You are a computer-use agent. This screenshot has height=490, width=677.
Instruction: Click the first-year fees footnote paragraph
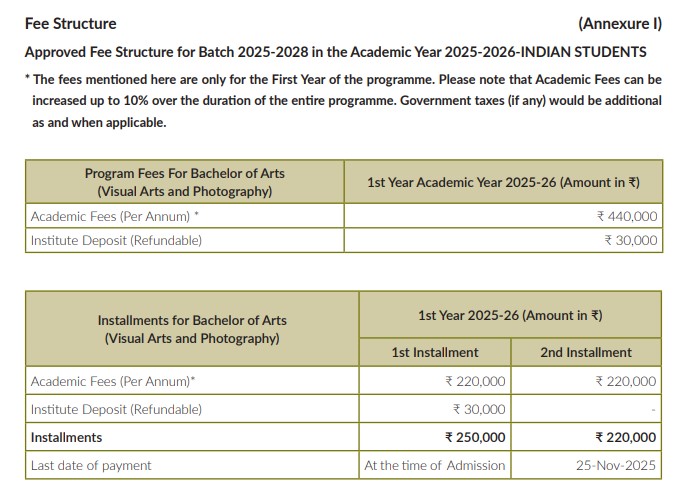pos(343,100)
